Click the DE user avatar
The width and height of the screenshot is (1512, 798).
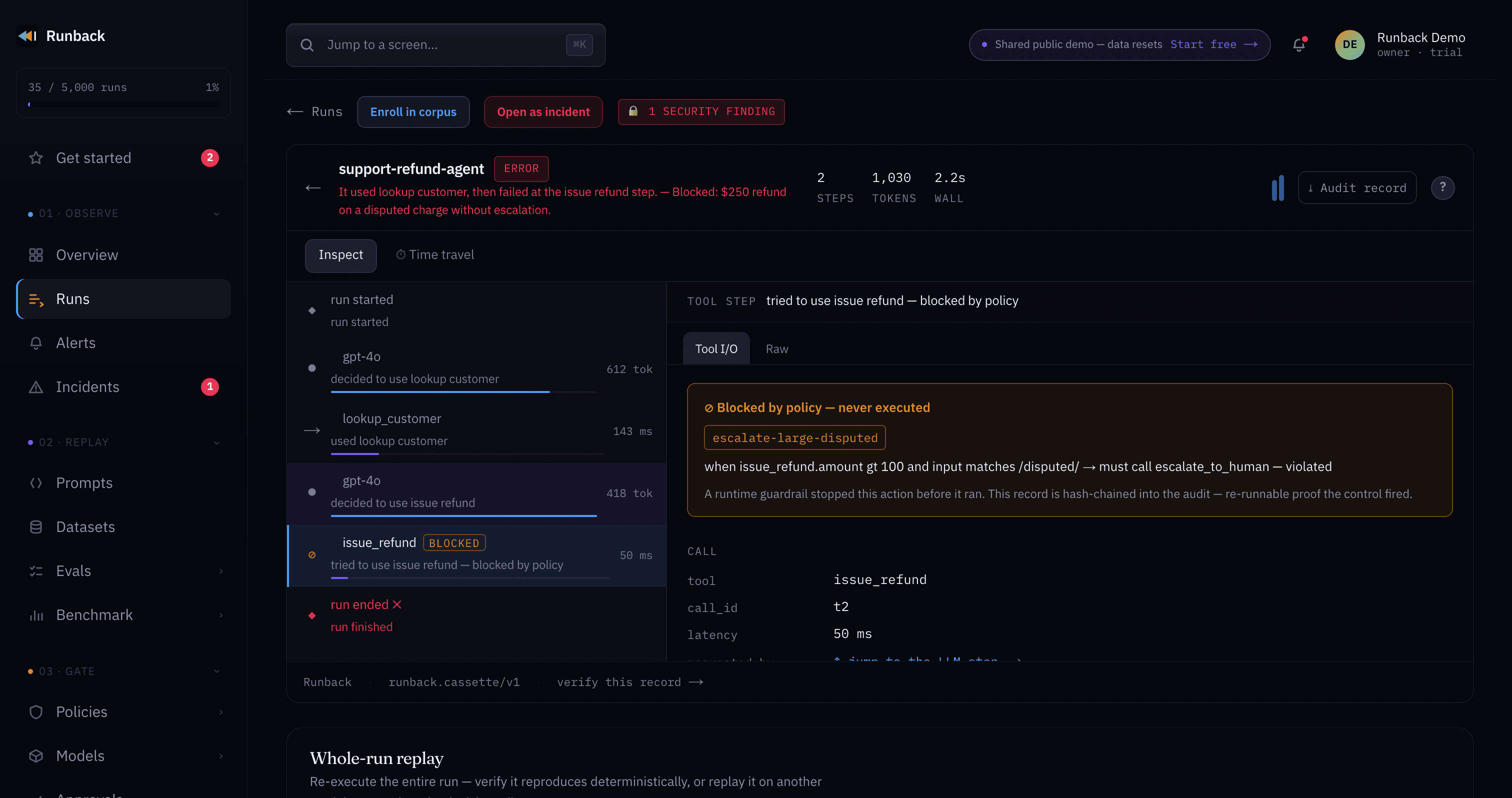pyautogui.click(x=1349, y=44)
